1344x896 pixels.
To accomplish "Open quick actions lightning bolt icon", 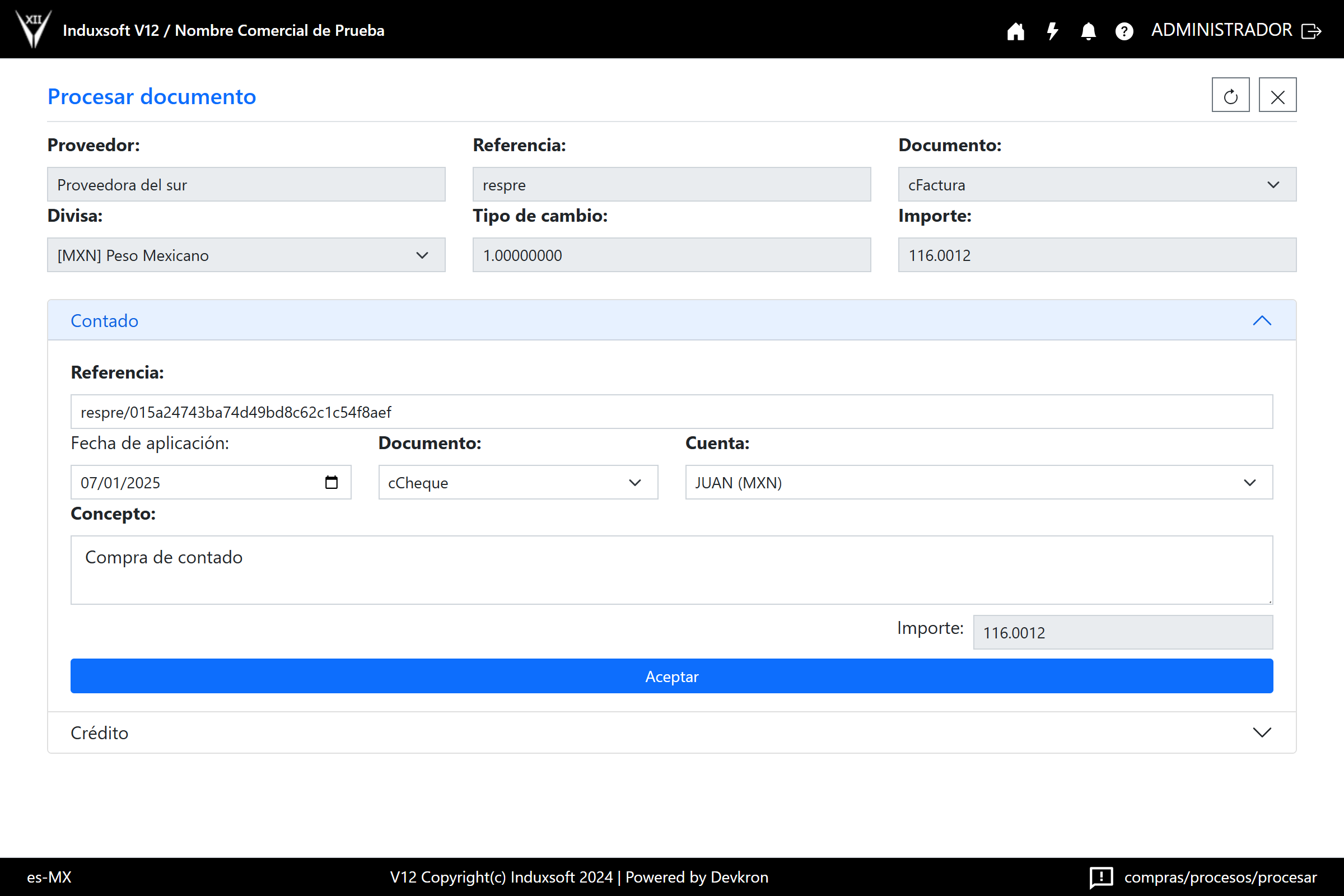I will coord(1052,31).
